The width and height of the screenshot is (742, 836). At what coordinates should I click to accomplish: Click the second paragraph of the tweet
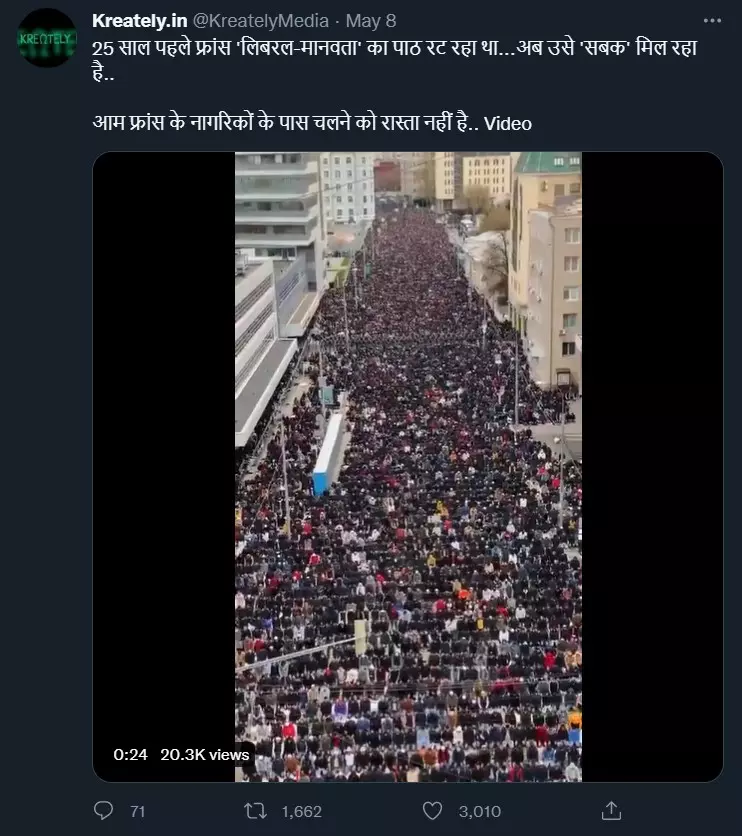pyautogui.click(x=312, y=123)
